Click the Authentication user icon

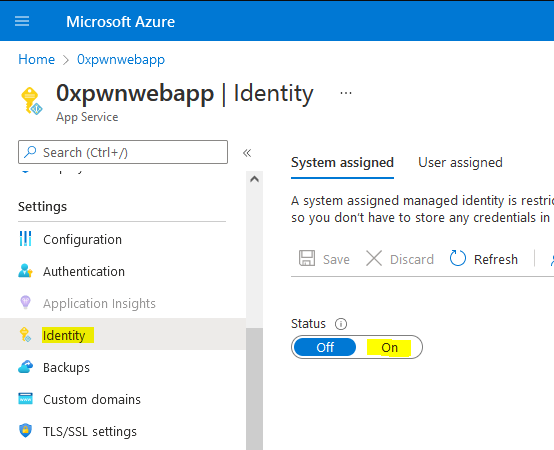pyautogui.click(x=25, y=271)
